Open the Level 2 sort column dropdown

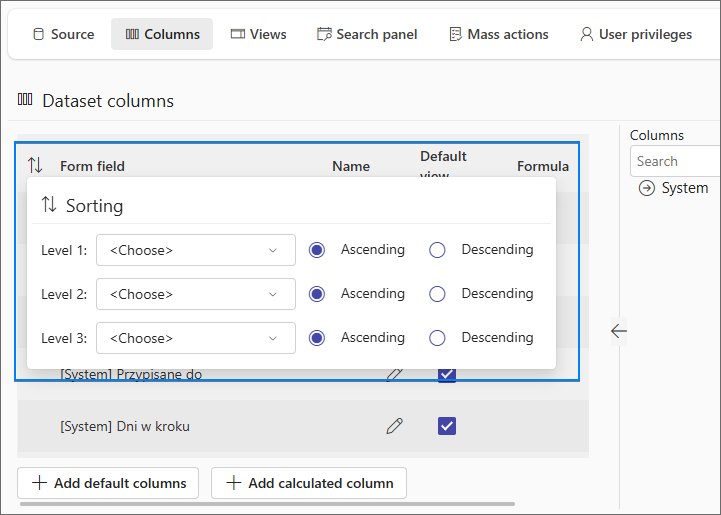(196, 294)
